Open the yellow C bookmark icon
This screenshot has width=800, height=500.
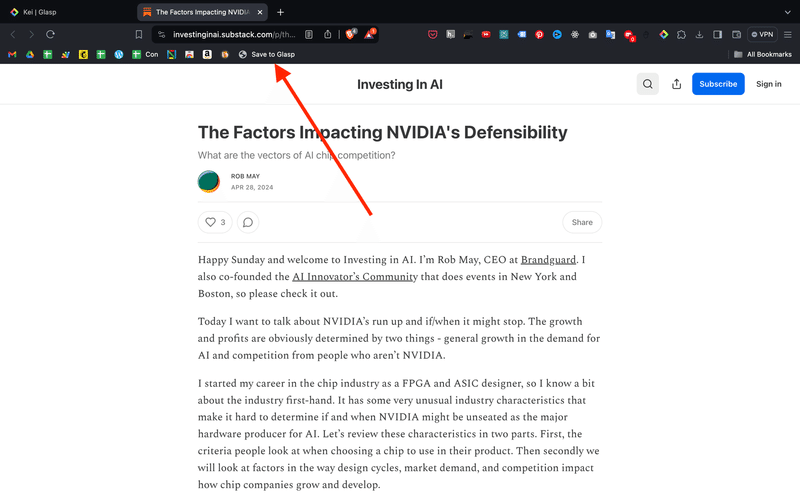pos(83,54)
